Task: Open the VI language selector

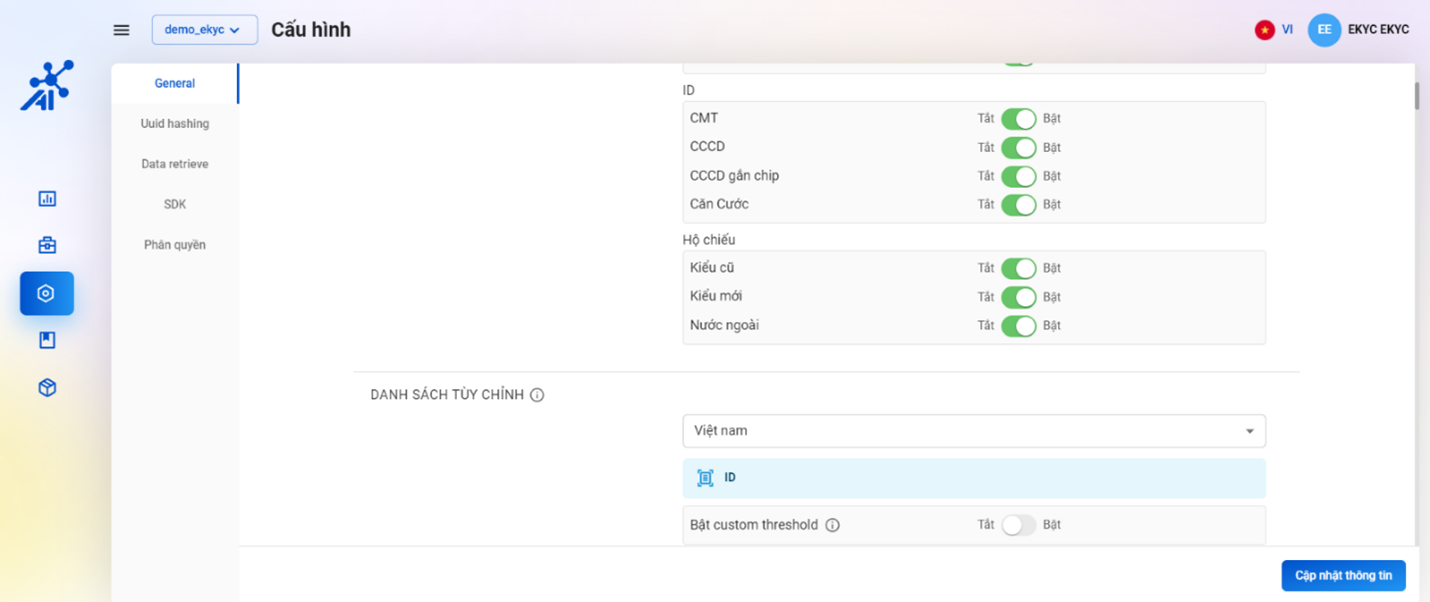Action: click(x=1274, y=30)
